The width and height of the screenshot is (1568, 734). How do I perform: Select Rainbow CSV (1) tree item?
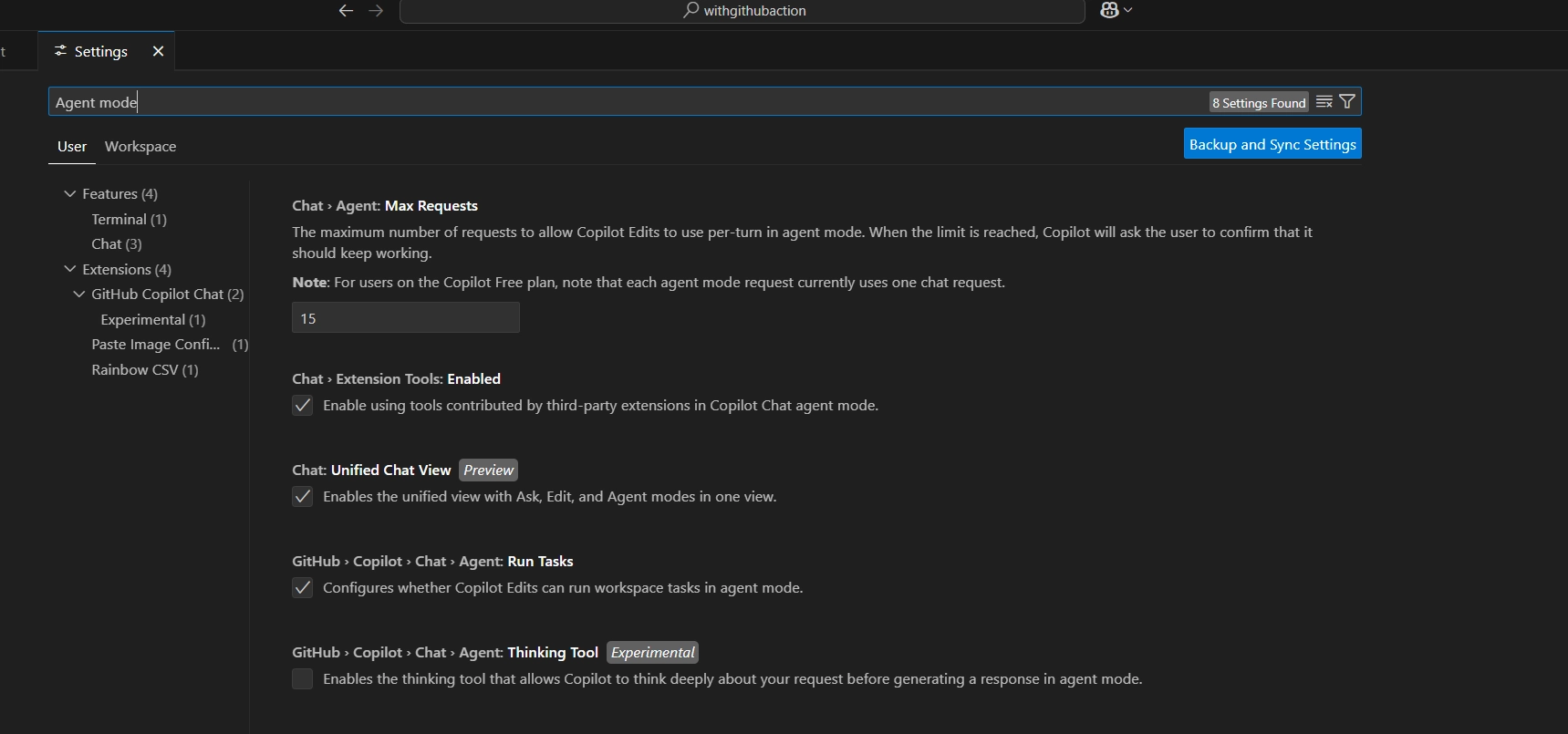(x=145, y=370)
